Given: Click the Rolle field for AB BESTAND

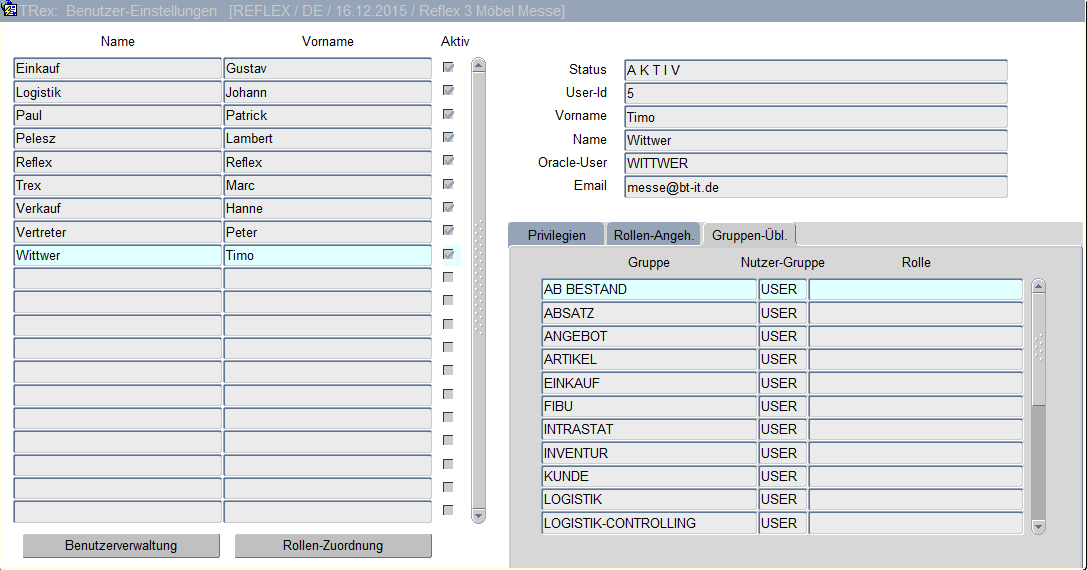Looking at the screenshot, I should 915,290.
